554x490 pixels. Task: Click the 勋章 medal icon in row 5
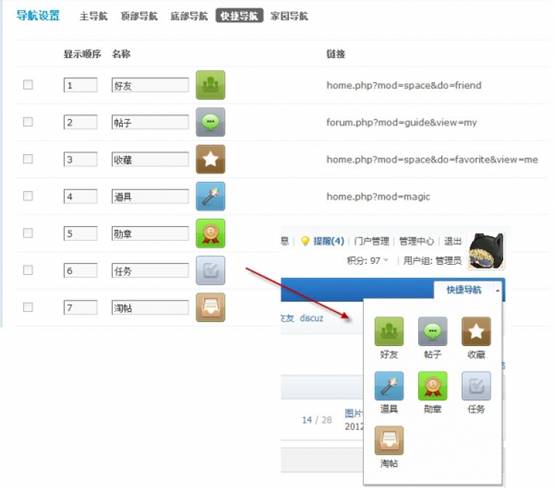tap(210, 233)
